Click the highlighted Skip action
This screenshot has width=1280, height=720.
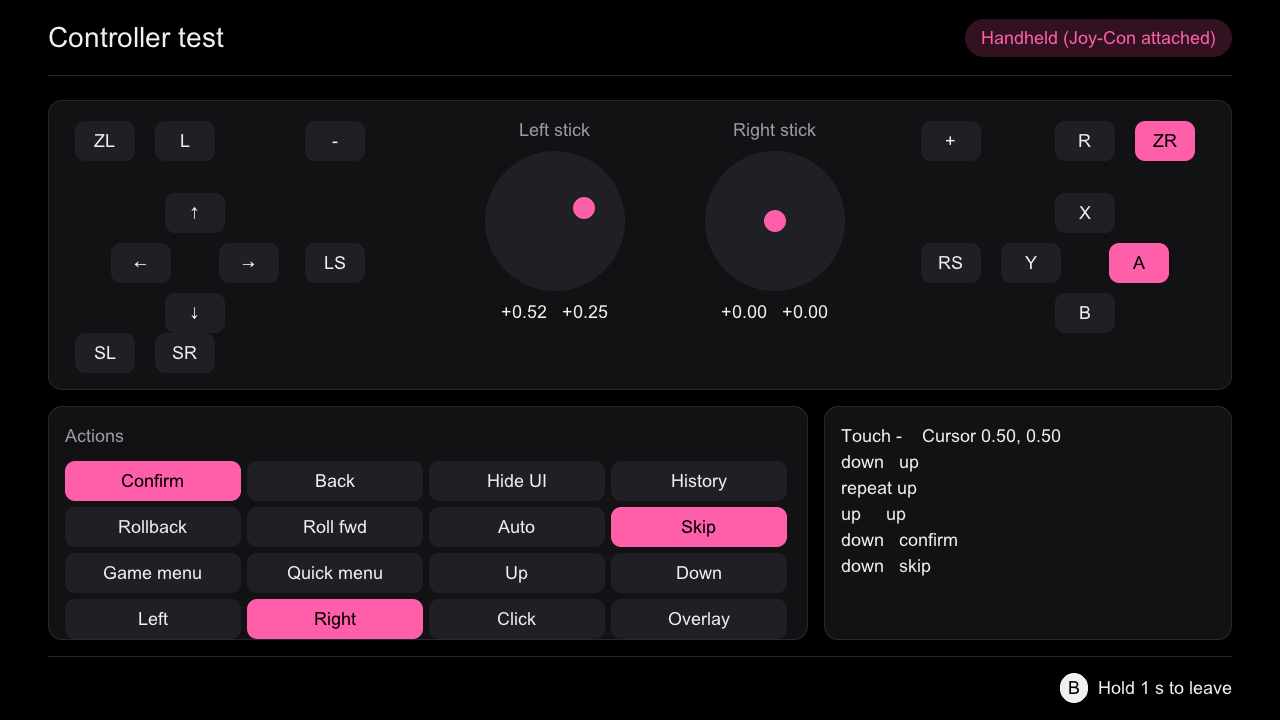699,527
